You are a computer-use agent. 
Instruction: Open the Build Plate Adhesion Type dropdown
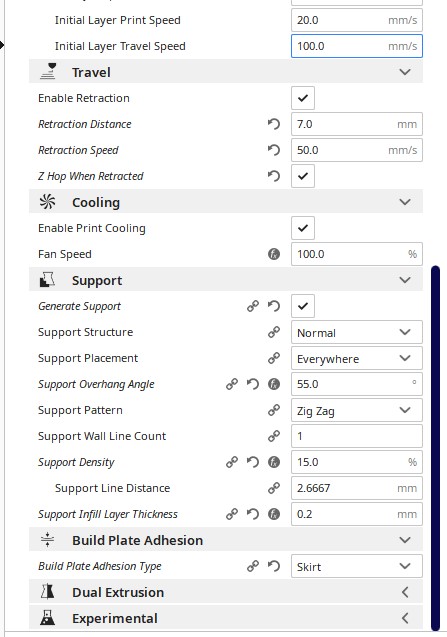(x=357, y=566)
